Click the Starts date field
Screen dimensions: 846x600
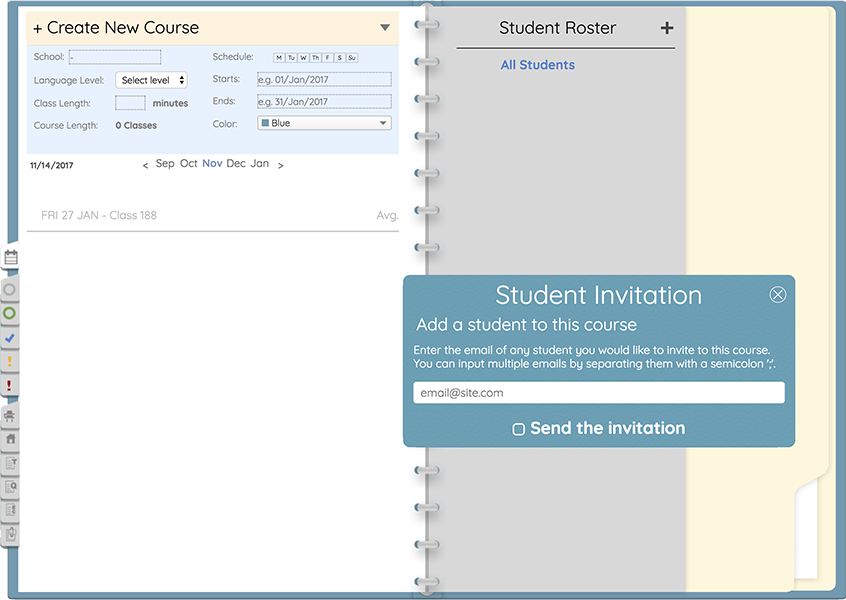[x=324, y=79]
